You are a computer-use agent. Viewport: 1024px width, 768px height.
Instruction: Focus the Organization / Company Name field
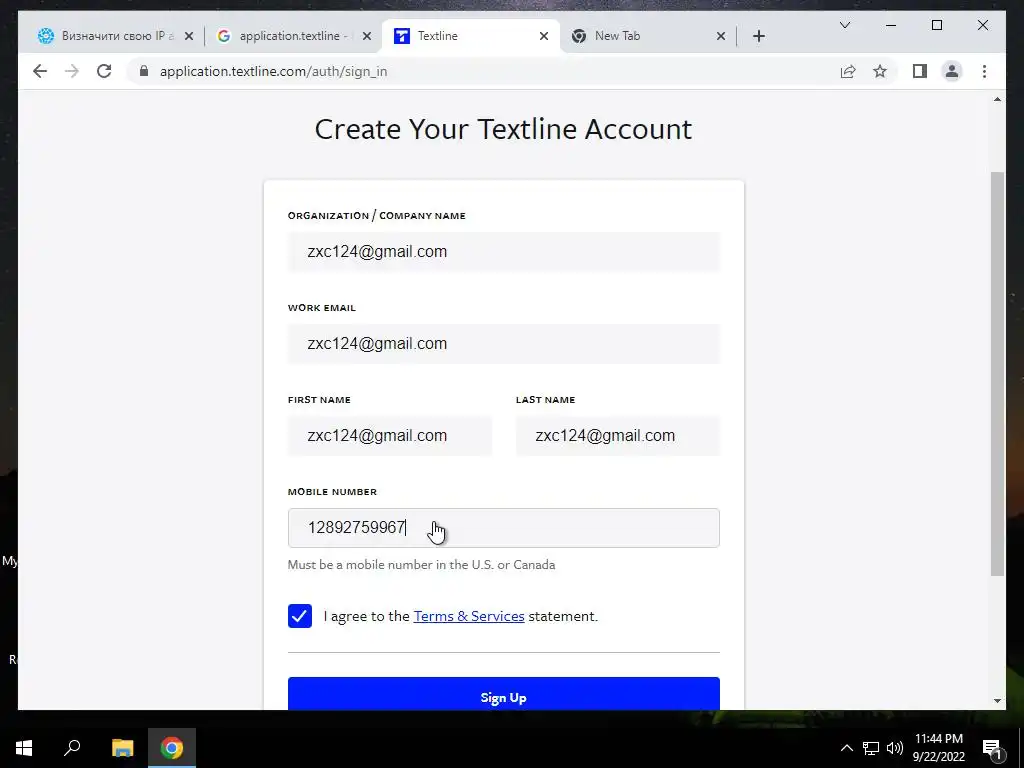click(504, 251)
